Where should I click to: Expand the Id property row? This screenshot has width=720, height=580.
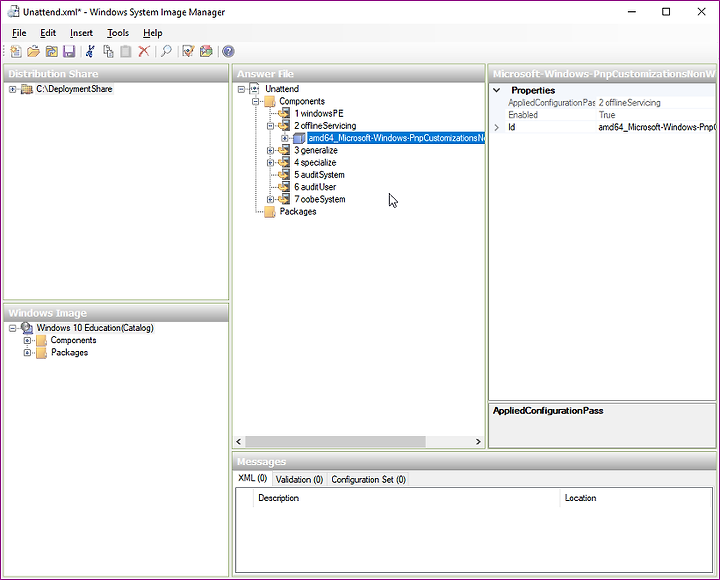click(496, 127)
